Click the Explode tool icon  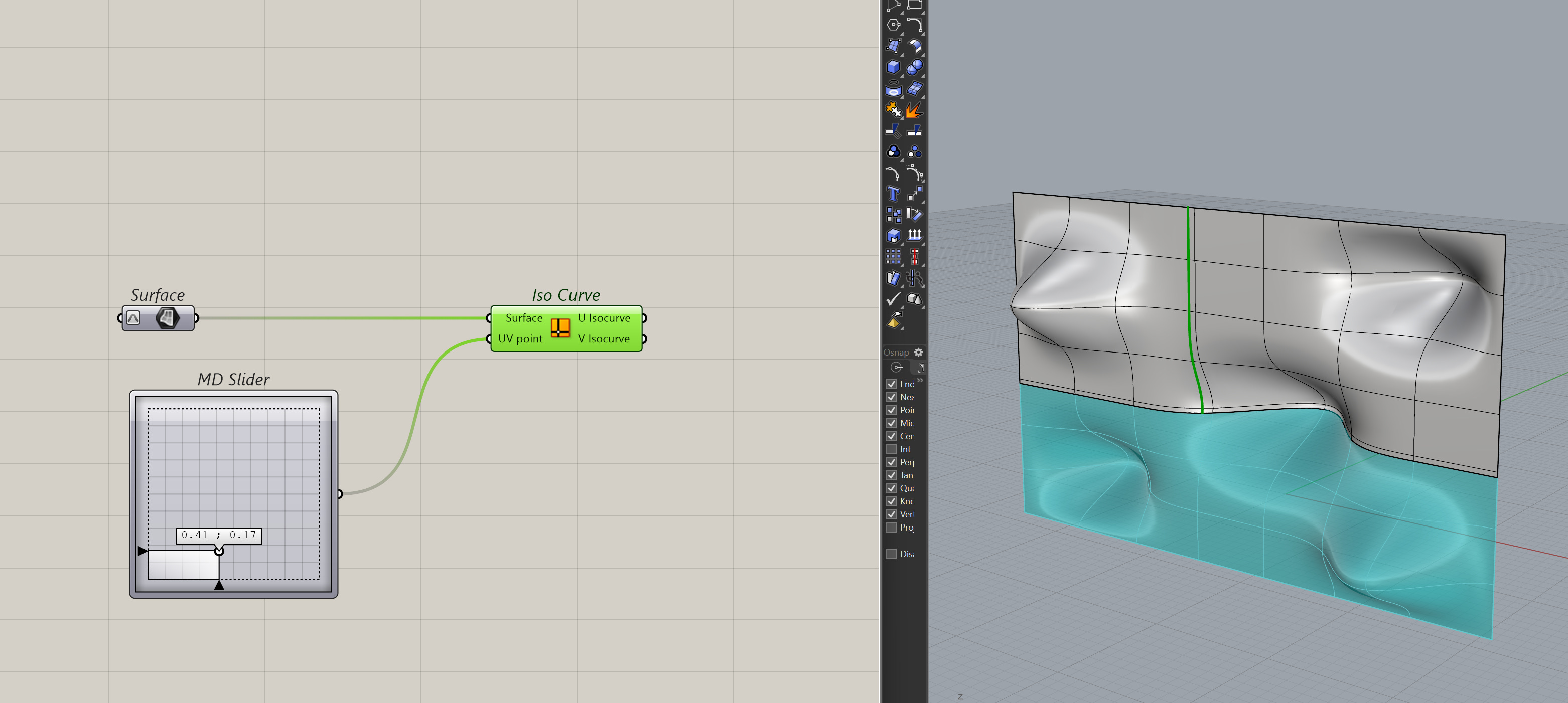914,110
